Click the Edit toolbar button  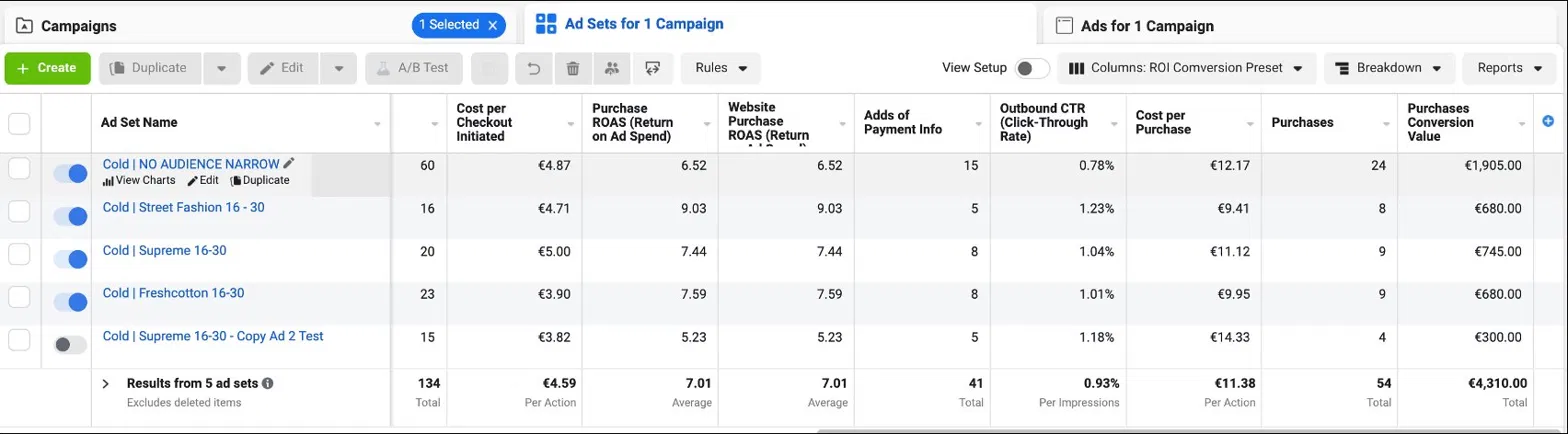point(283,68)
